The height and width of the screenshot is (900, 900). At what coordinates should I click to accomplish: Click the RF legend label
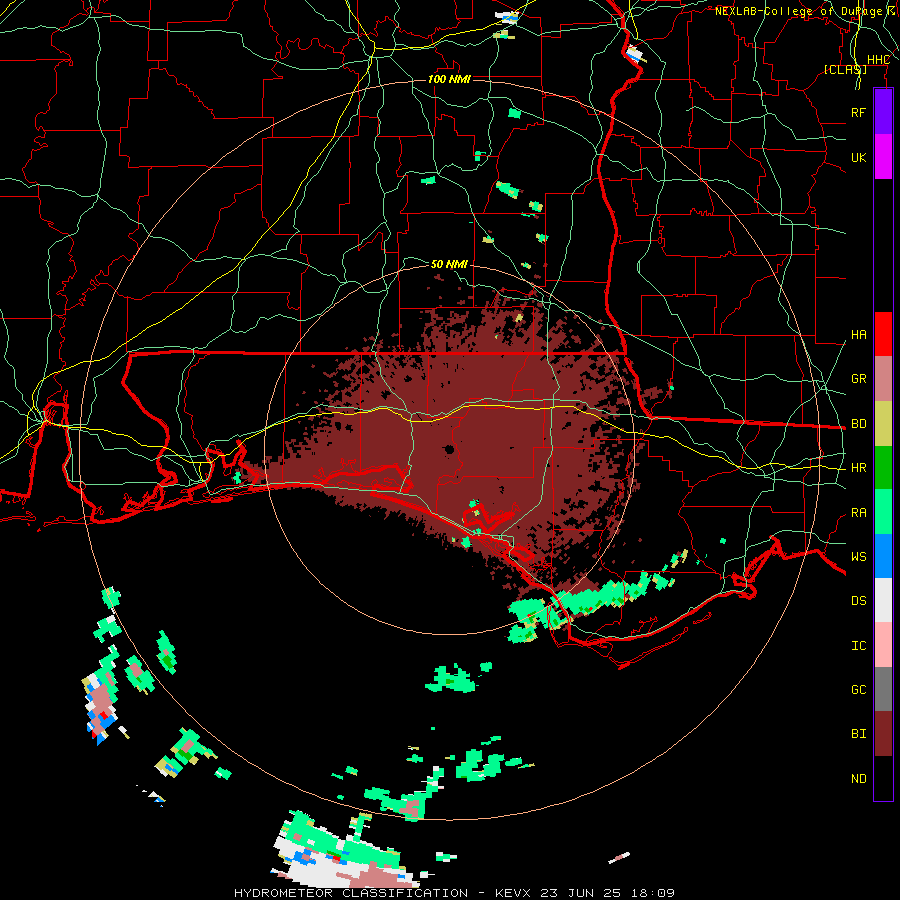click(859, 112)
